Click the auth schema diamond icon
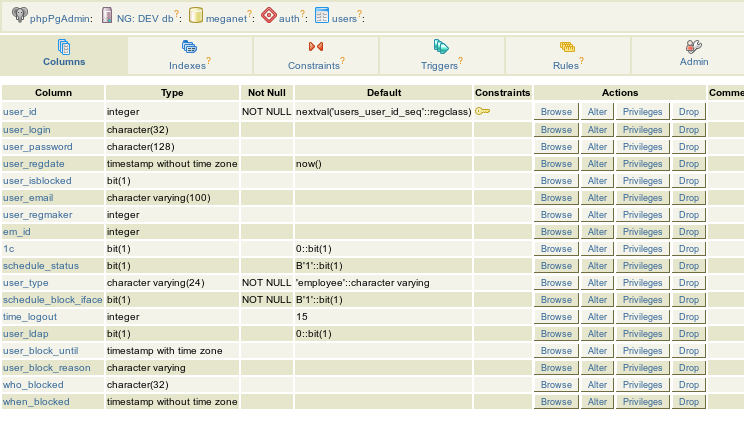 coord(269,15)
